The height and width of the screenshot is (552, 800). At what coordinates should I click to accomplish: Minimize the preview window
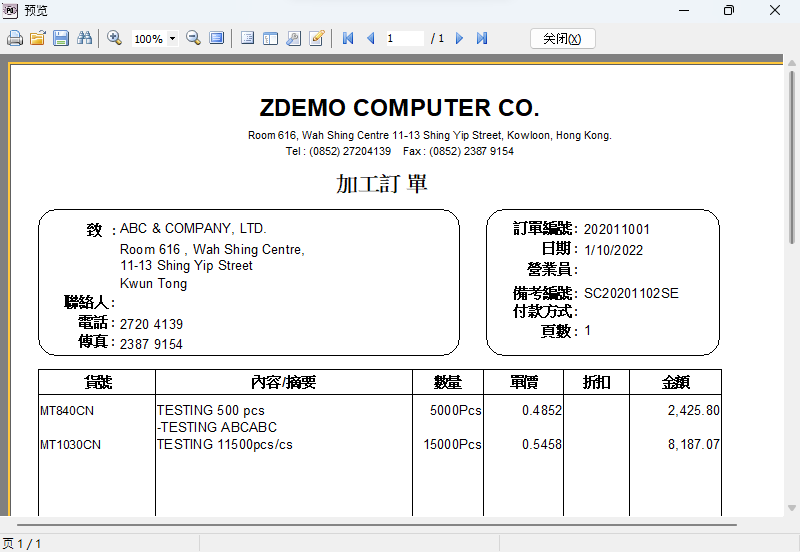point(684,10)
